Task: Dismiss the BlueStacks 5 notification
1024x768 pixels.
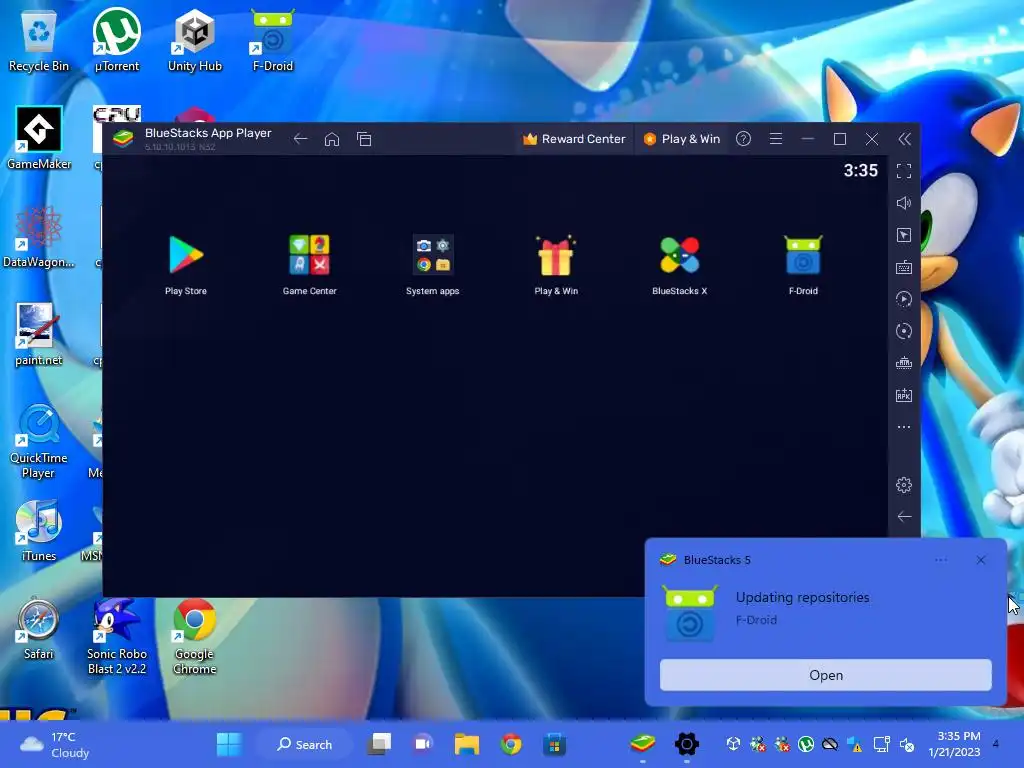Action: tap(980, 560)
